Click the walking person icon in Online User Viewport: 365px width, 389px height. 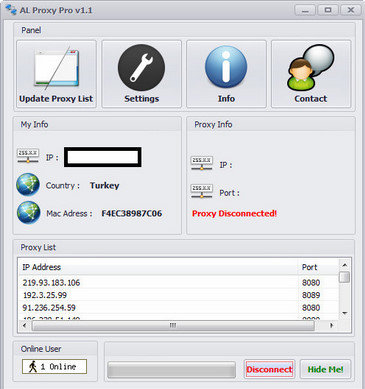33,367
